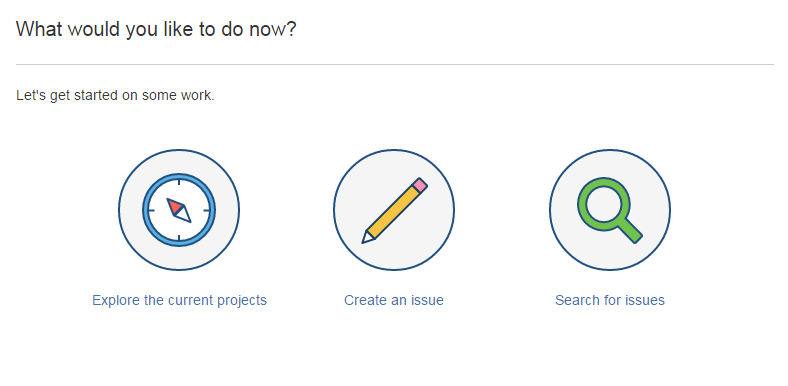Open the Explore the current projects link
The image size is (788, 386).
pos(179,300)
